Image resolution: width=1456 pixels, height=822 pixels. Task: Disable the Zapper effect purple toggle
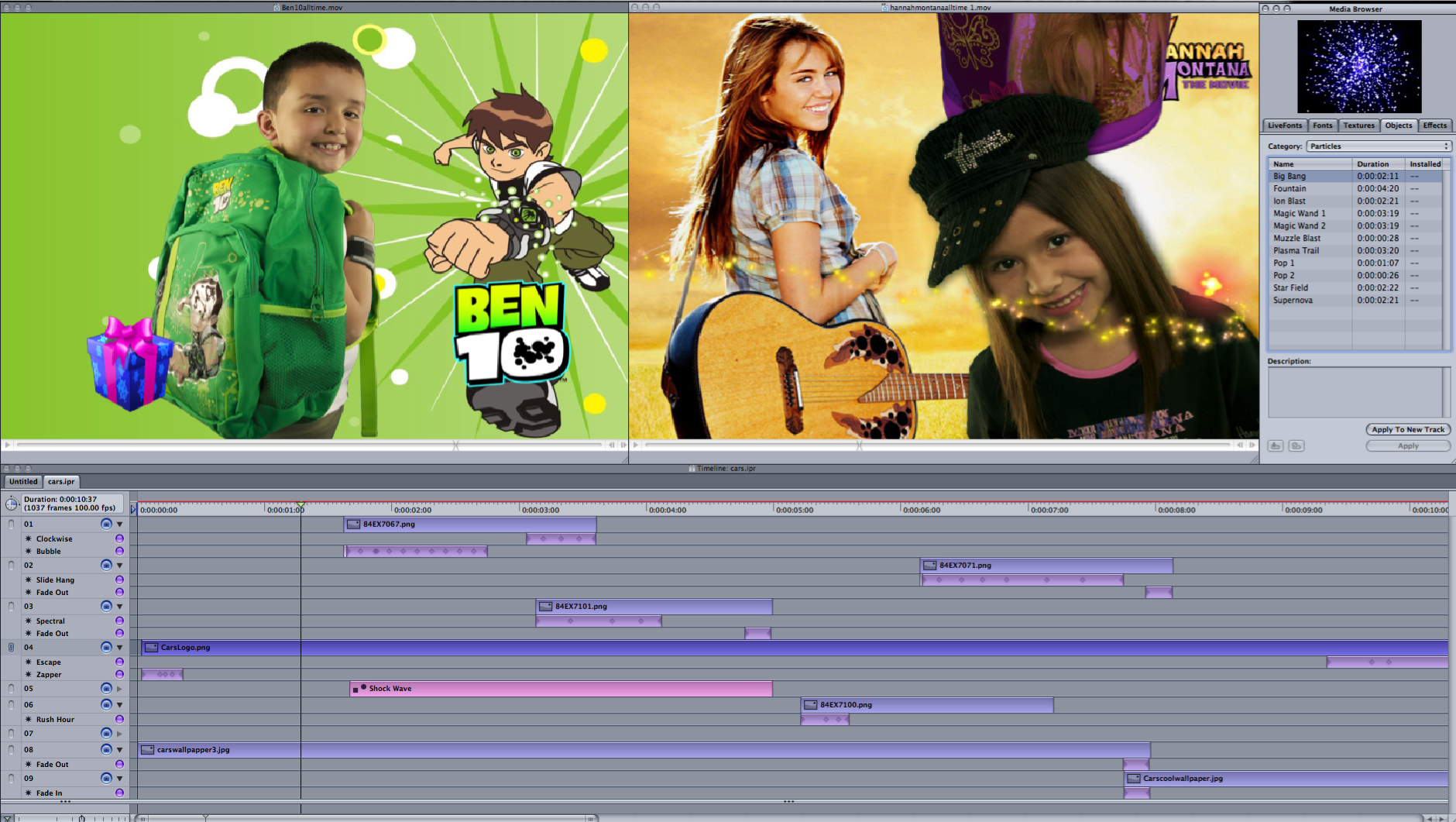click(119, 675)
